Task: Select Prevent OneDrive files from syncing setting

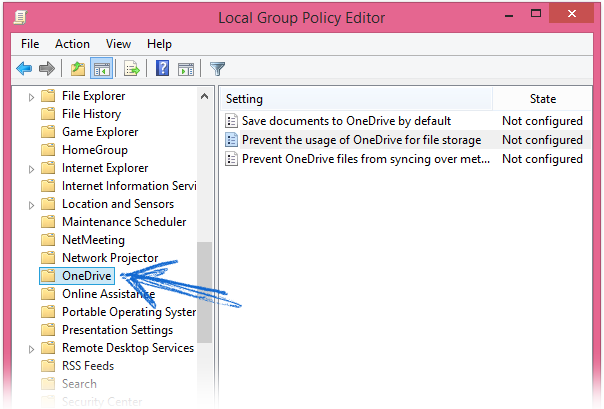Action: point(366,159)
